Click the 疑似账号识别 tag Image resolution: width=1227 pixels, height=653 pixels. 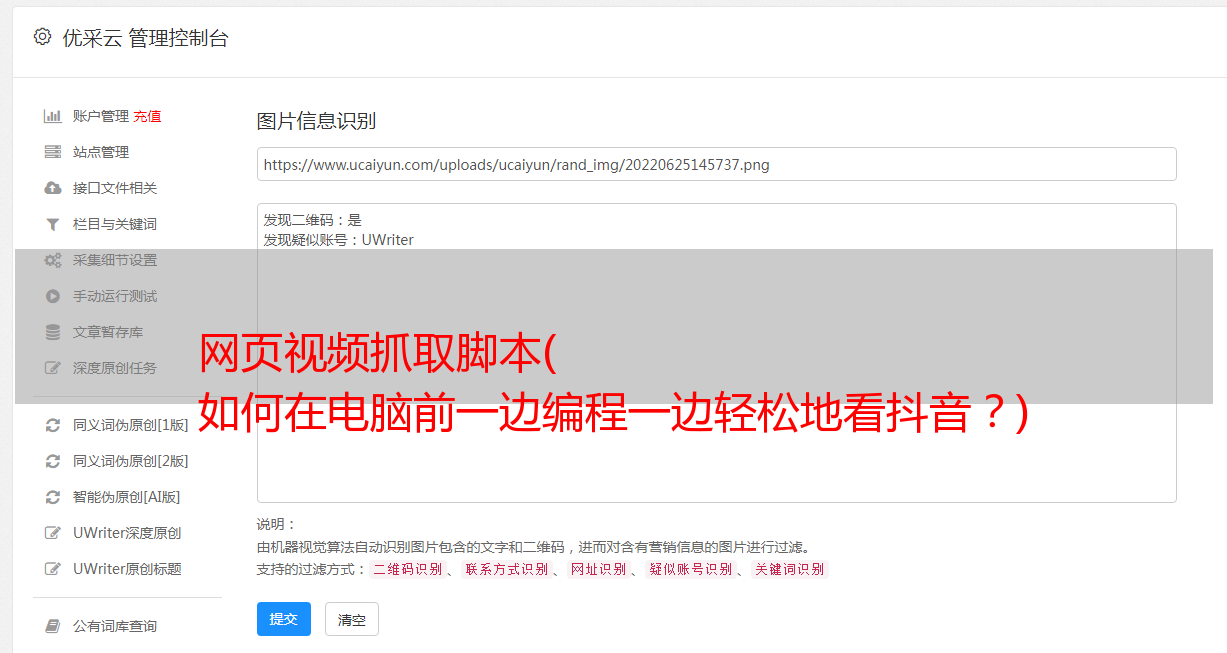coord(690,569)
